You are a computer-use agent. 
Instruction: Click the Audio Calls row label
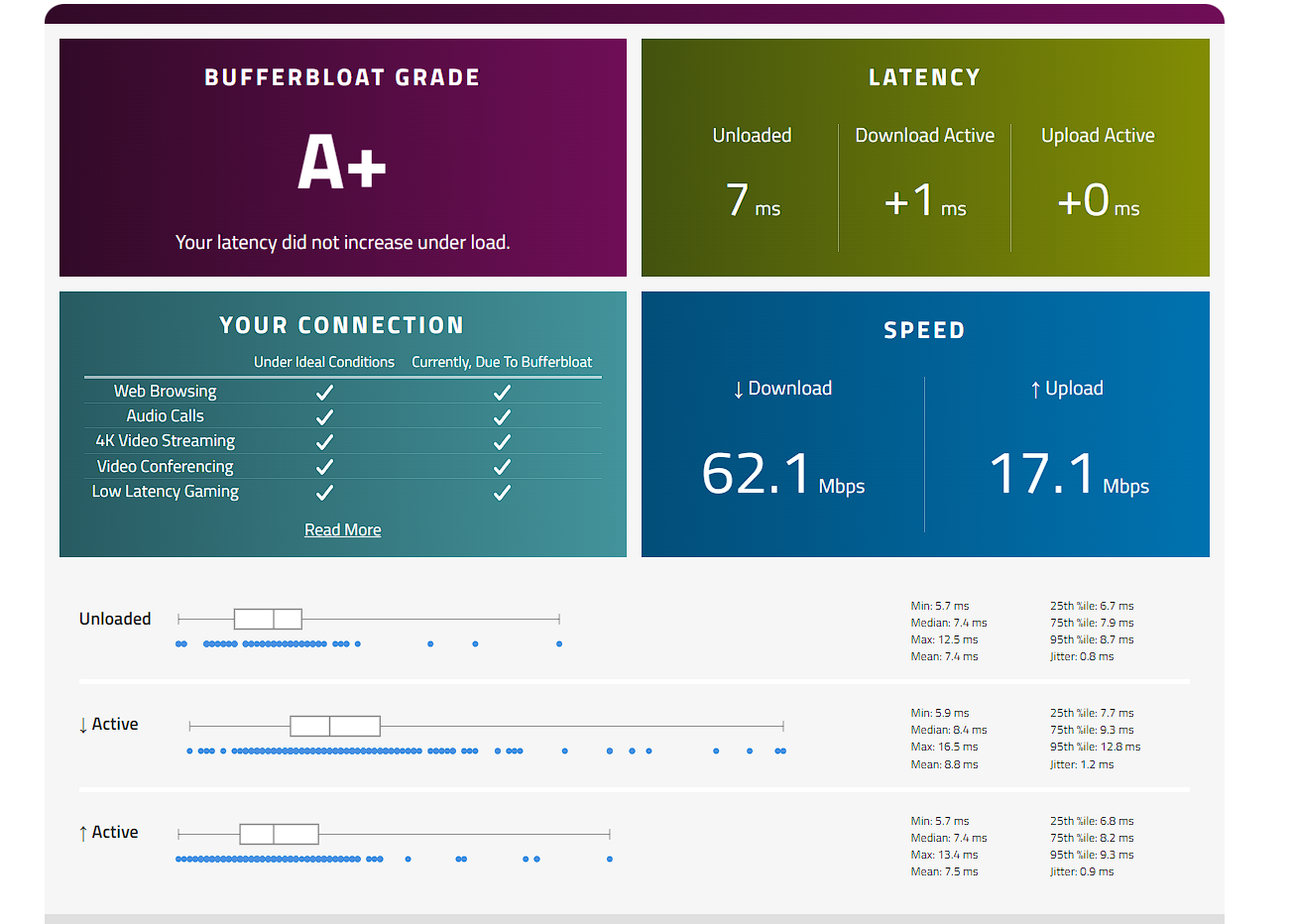[x=166, y=416]
